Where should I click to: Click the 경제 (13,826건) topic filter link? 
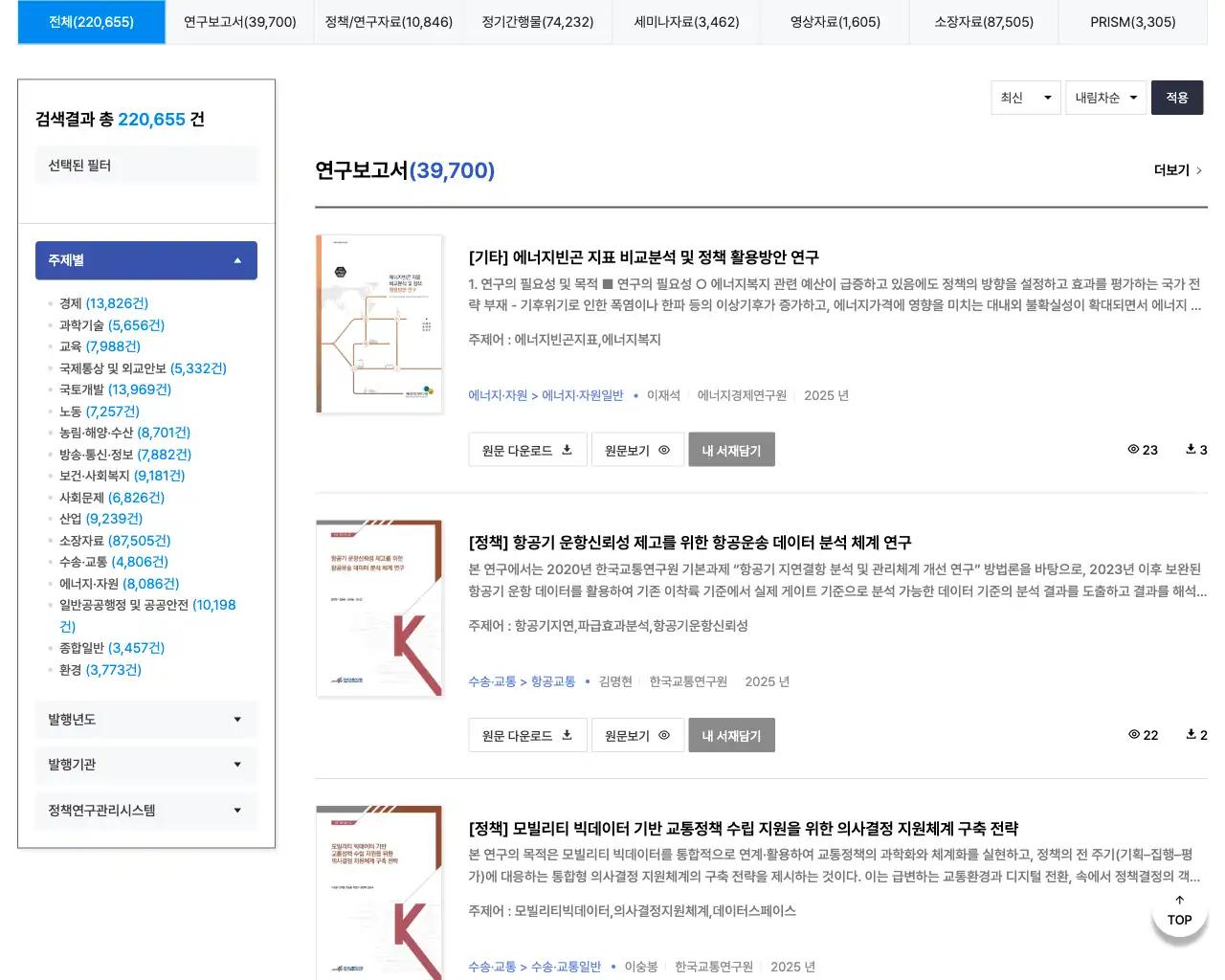coord(100,303)
